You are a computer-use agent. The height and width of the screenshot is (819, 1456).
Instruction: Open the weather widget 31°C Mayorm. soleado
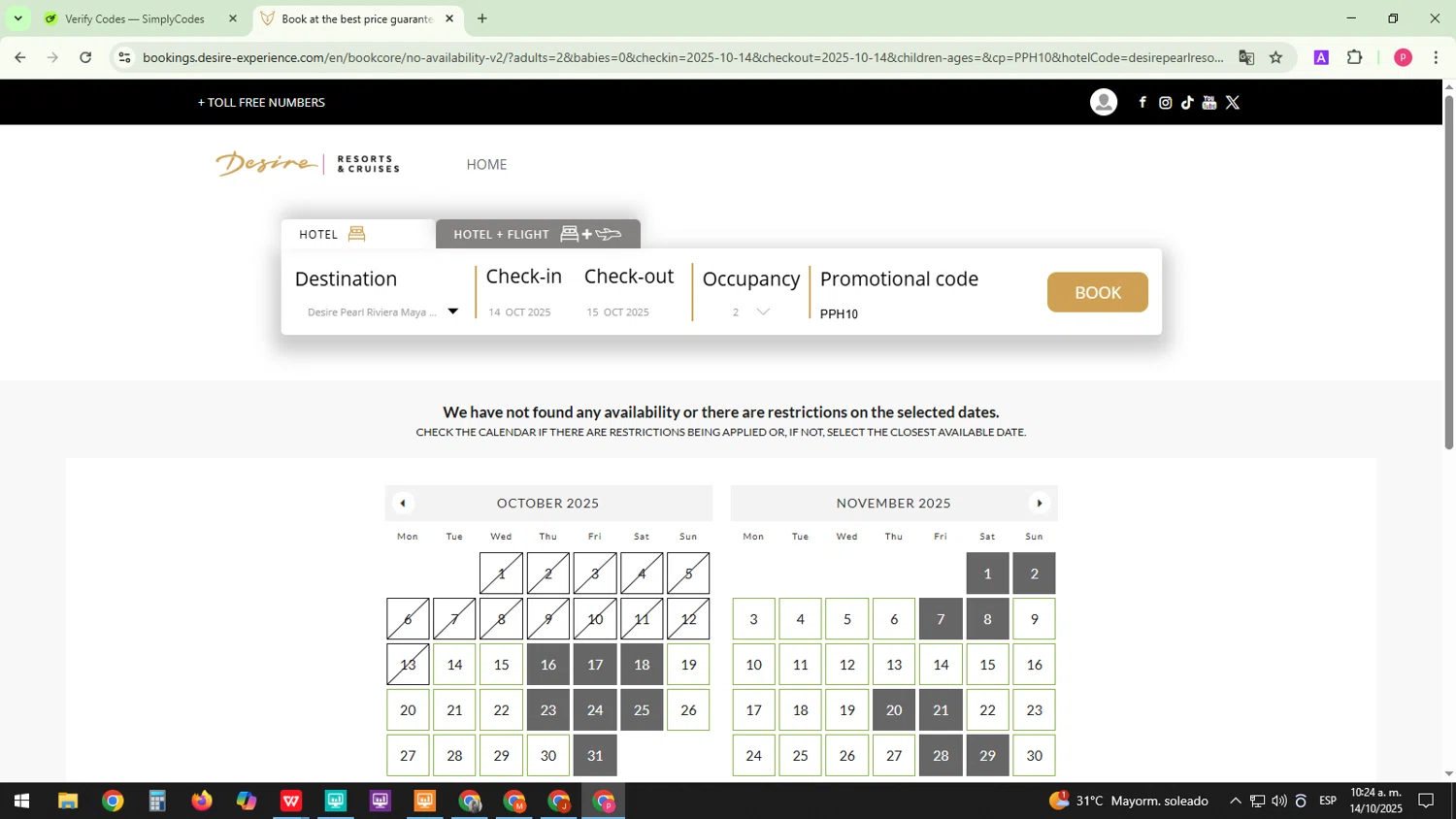[x=1129, y=802]
